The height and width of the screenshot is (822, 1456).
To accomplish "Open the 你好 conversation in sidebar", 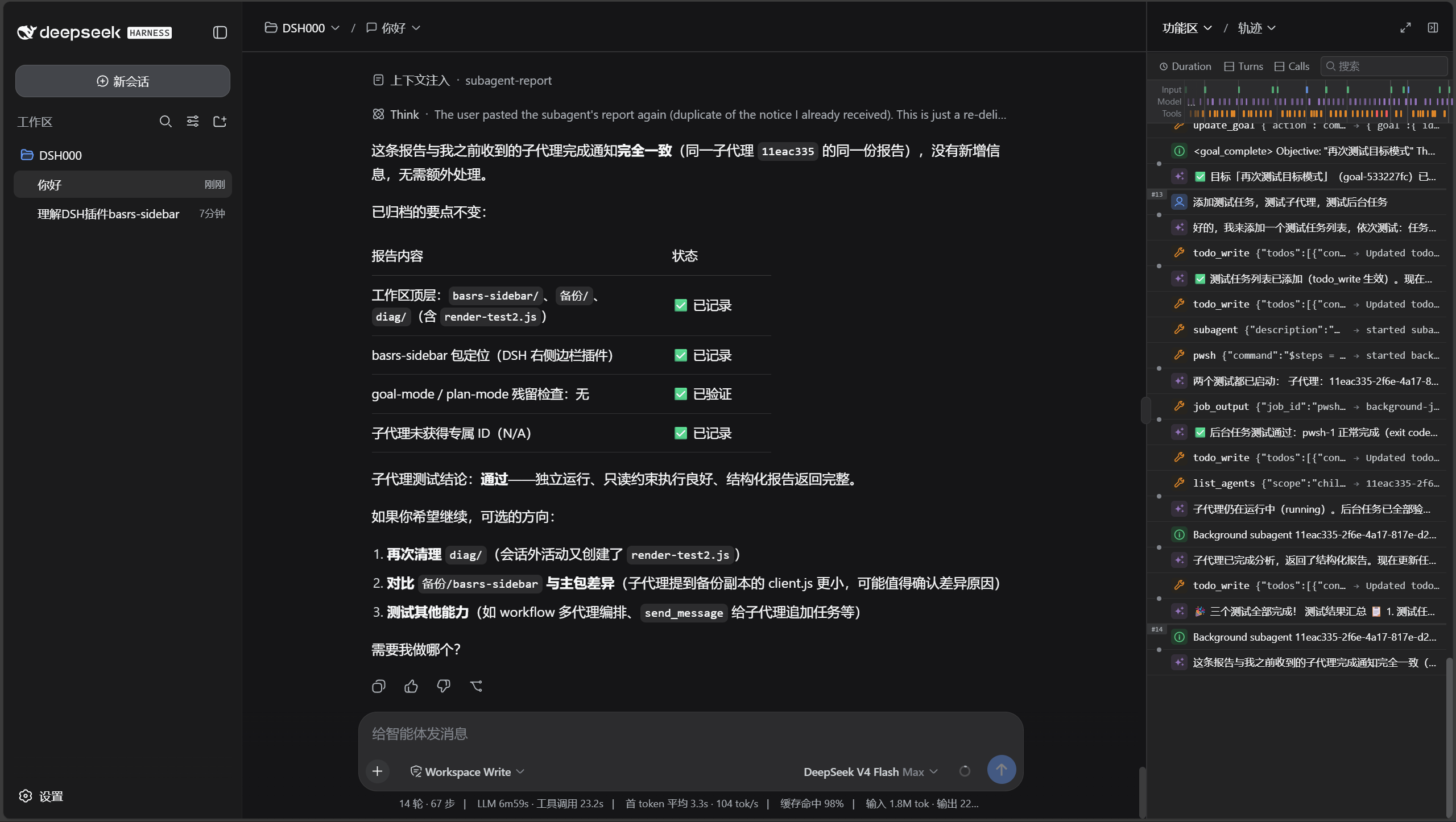I will [x=123, y=185].
